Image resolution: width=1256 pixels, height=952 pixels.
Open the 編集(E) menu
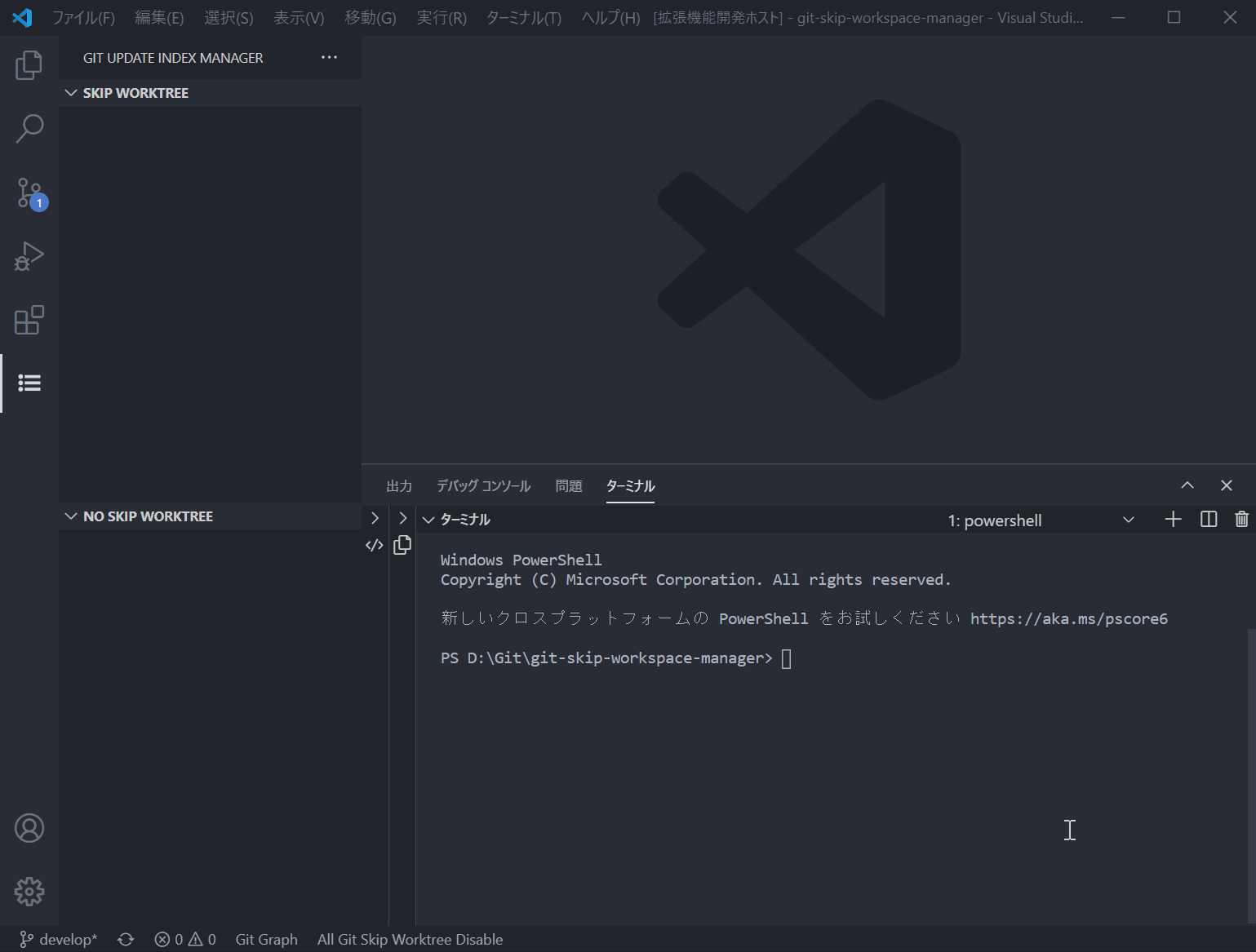pyautogui.click(x=159, y=18)
